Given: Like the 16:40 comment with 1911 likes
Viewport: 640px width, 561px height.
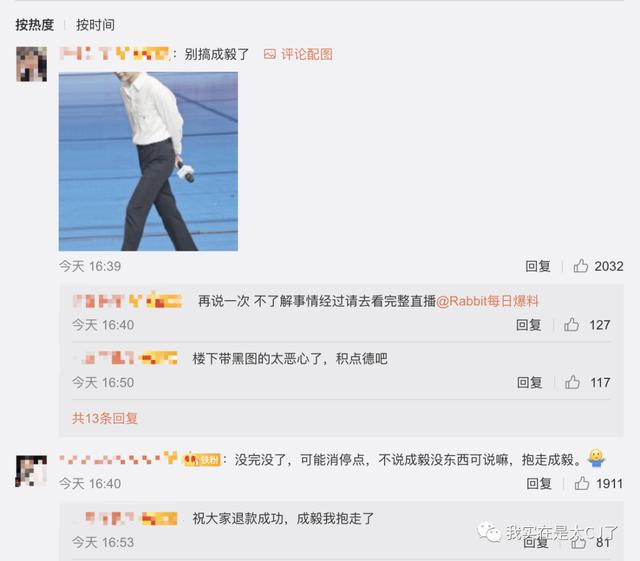Looking at the screenshot, I should (x=582, y=483).
